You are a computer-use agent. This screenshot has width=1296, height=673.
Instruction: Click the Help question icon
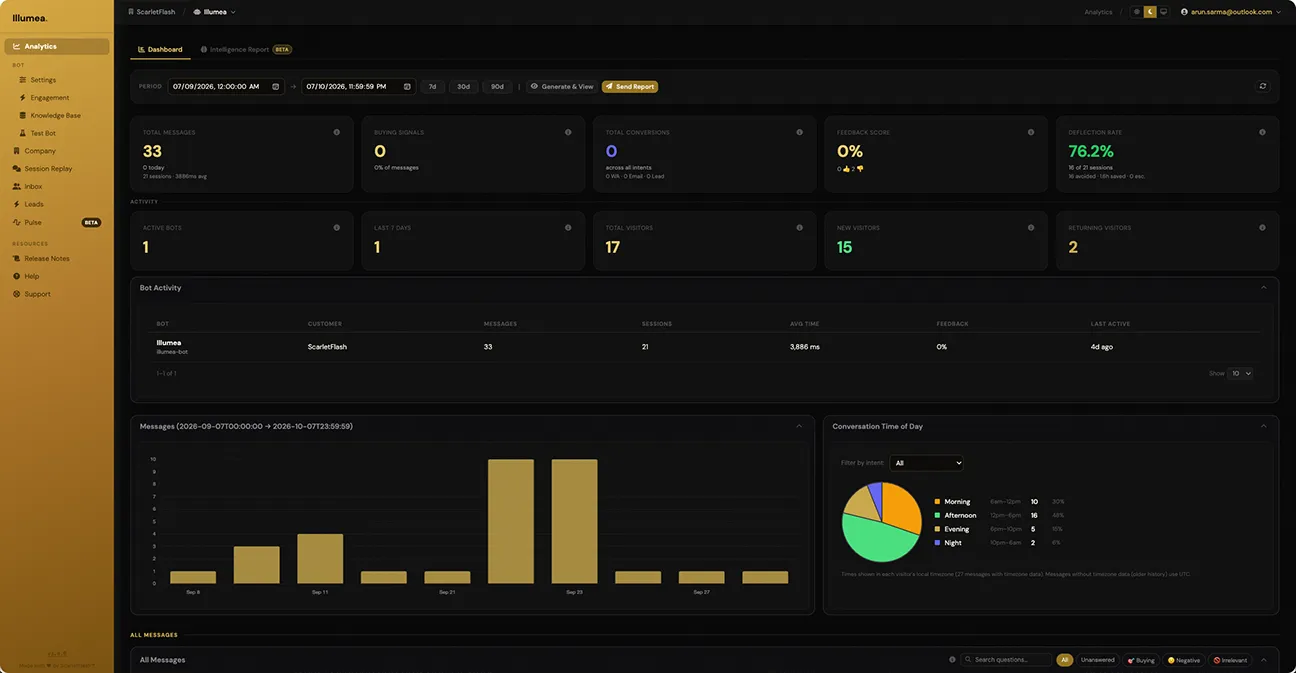[x=16, y=276]
